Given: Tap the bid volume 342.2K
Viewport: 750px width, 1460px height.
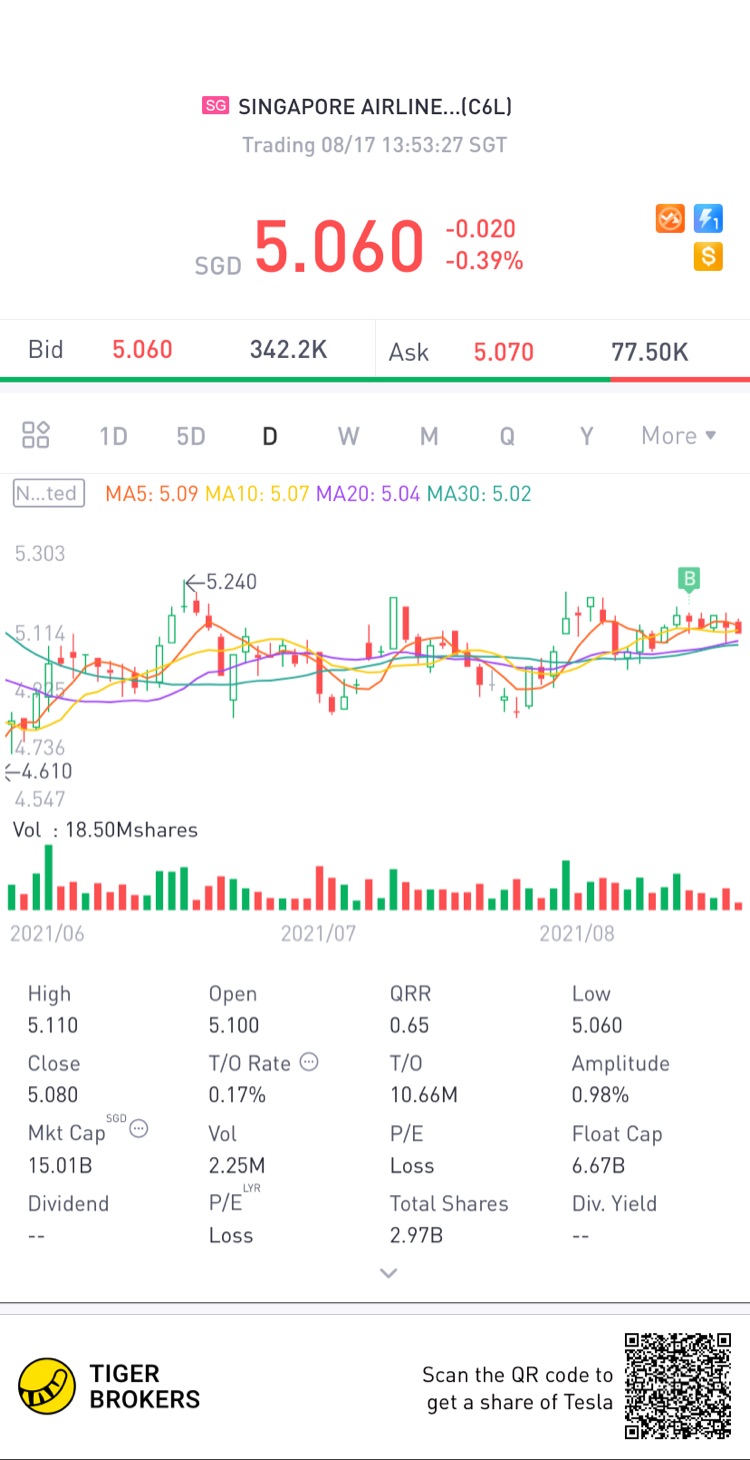Looking at the screenshot, I should coord(288,350).
